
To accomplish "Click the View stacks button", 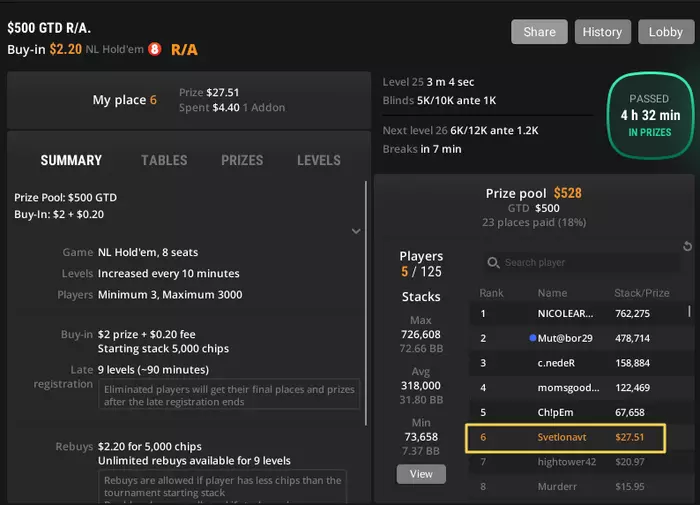I will (421, 474).
